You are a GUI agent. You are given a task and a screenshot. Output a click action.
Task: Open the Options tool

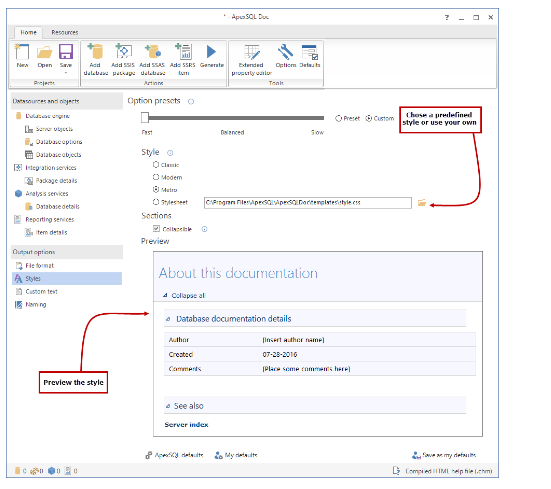[x=285, y=52]
